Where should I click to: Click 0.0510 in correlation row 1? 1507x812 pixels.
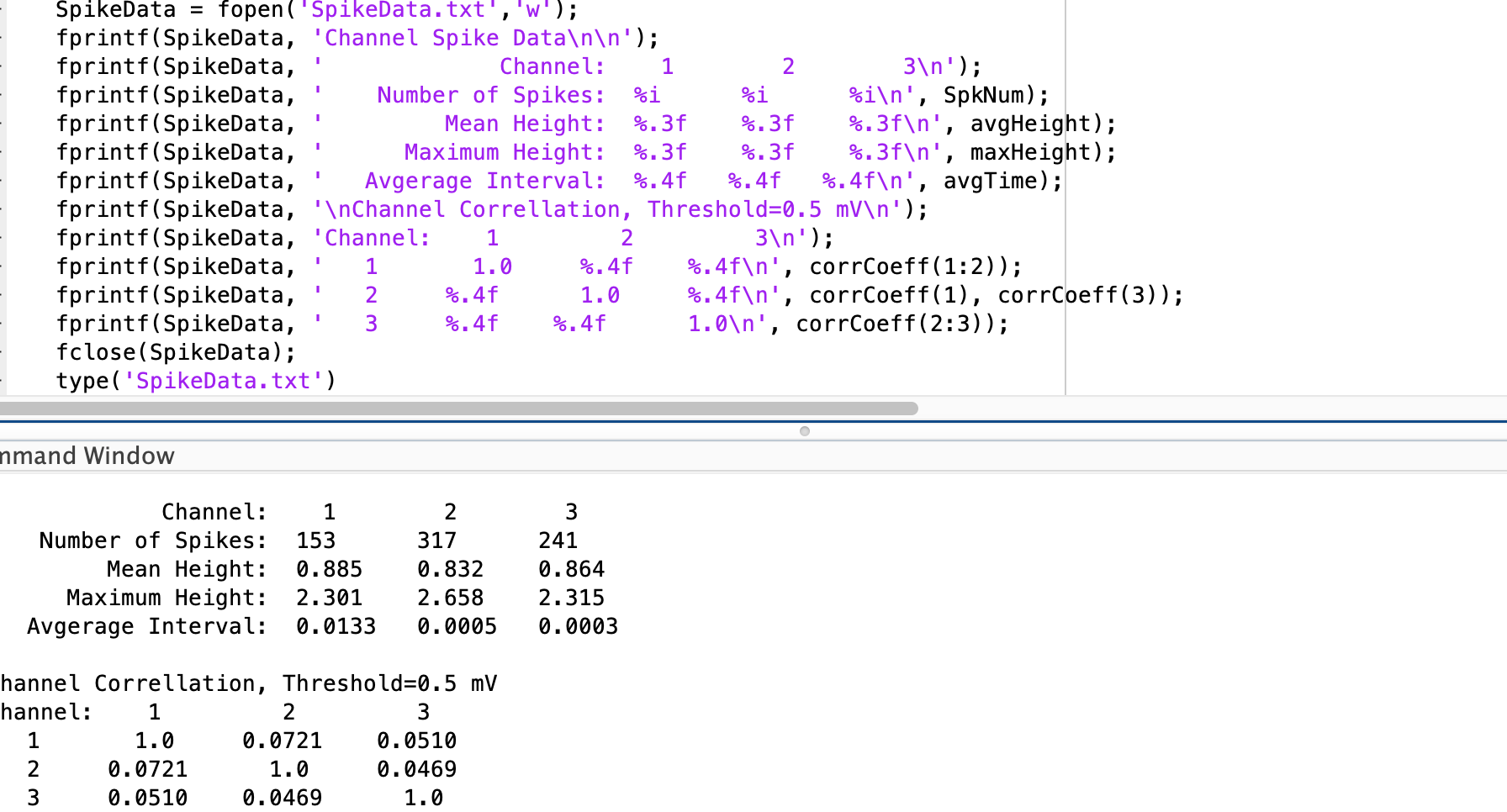point(417,741)
